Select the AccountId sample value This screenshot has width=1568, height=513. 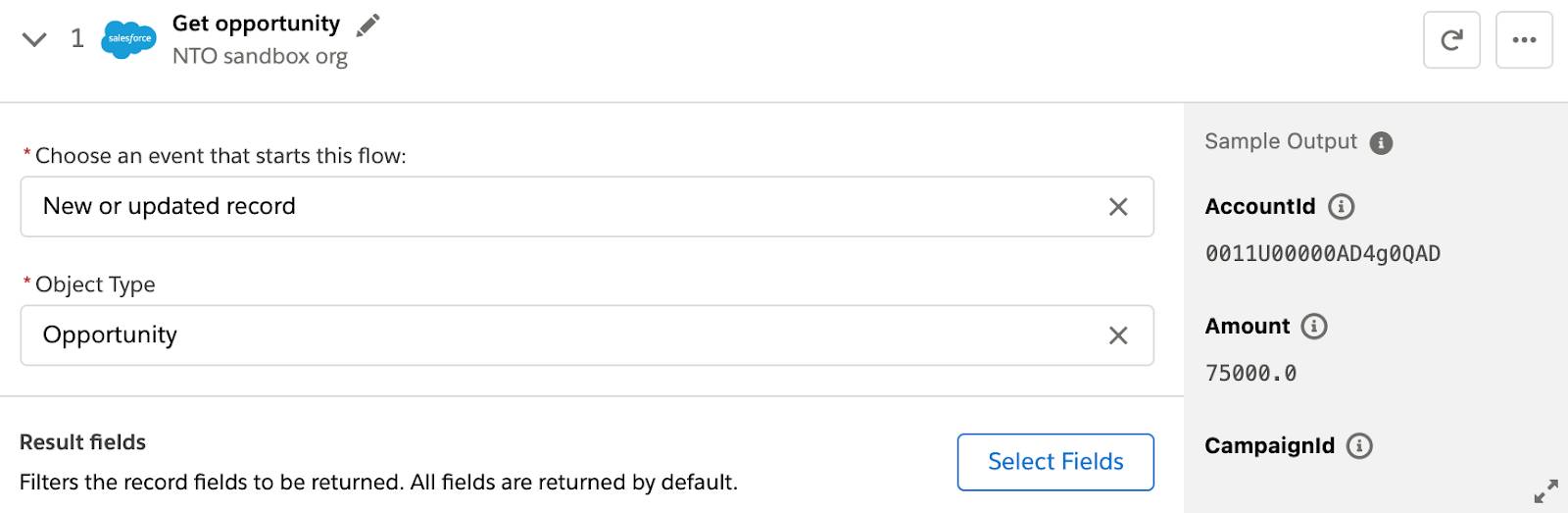1322,254
